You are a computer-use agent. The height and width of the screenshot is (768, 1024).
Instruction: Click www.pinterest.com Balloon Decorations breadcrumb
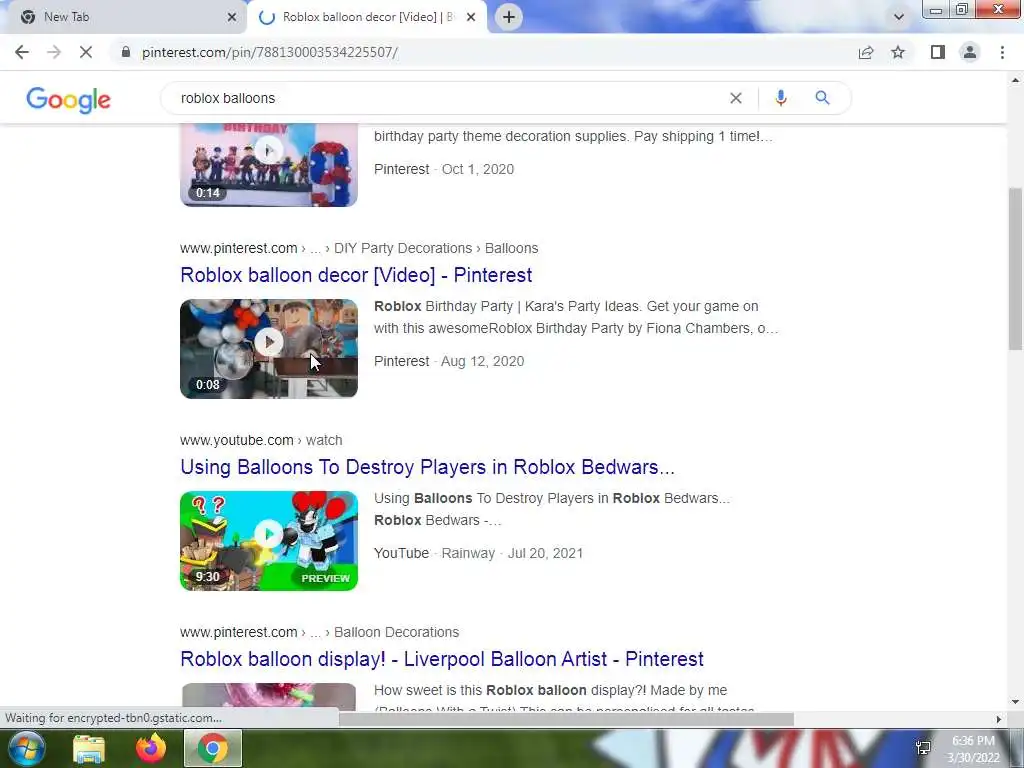[319, 632]
